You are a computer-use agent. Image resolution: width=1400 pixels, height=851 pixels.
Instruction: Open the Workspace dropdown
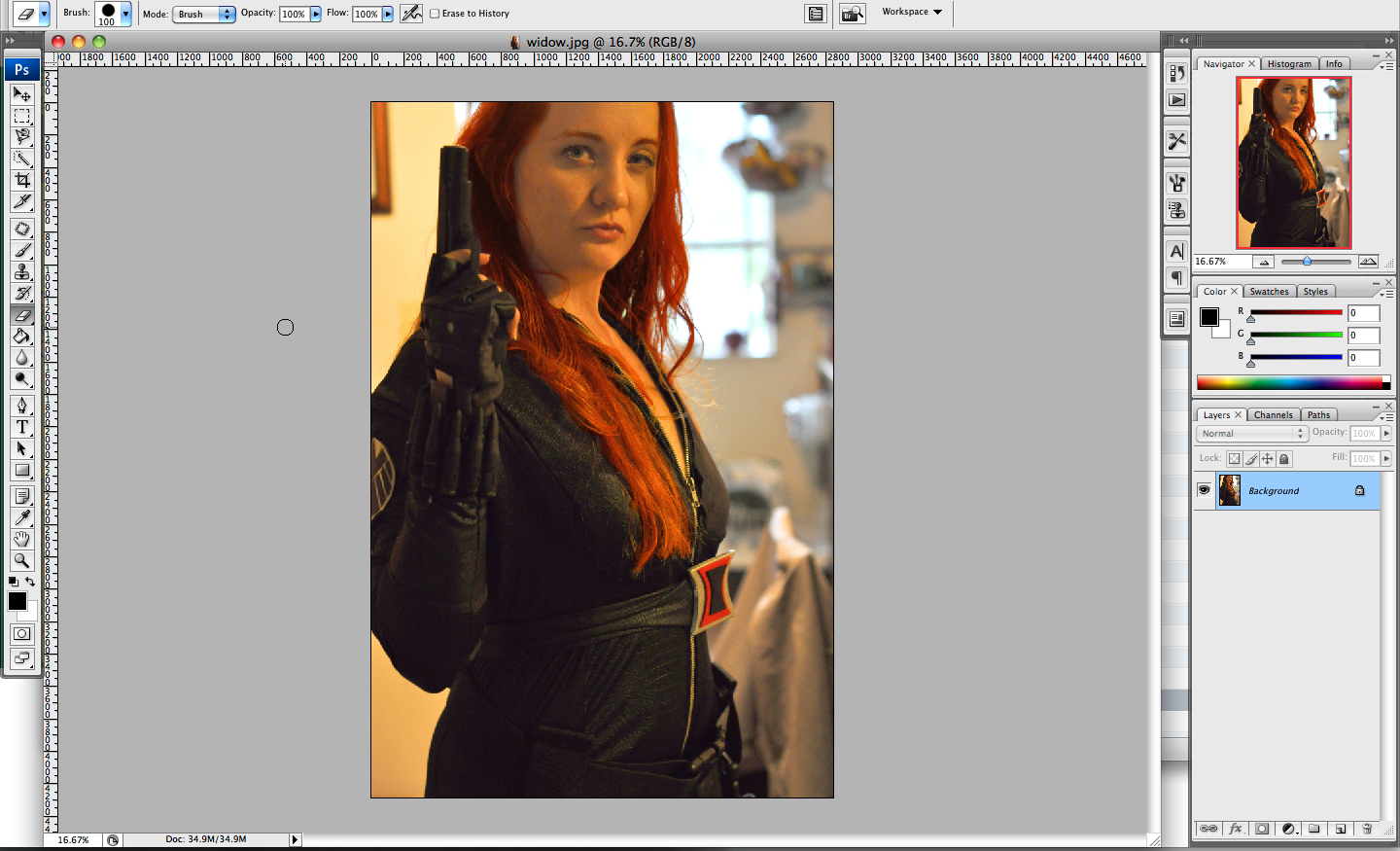click(x=912, y=12)
